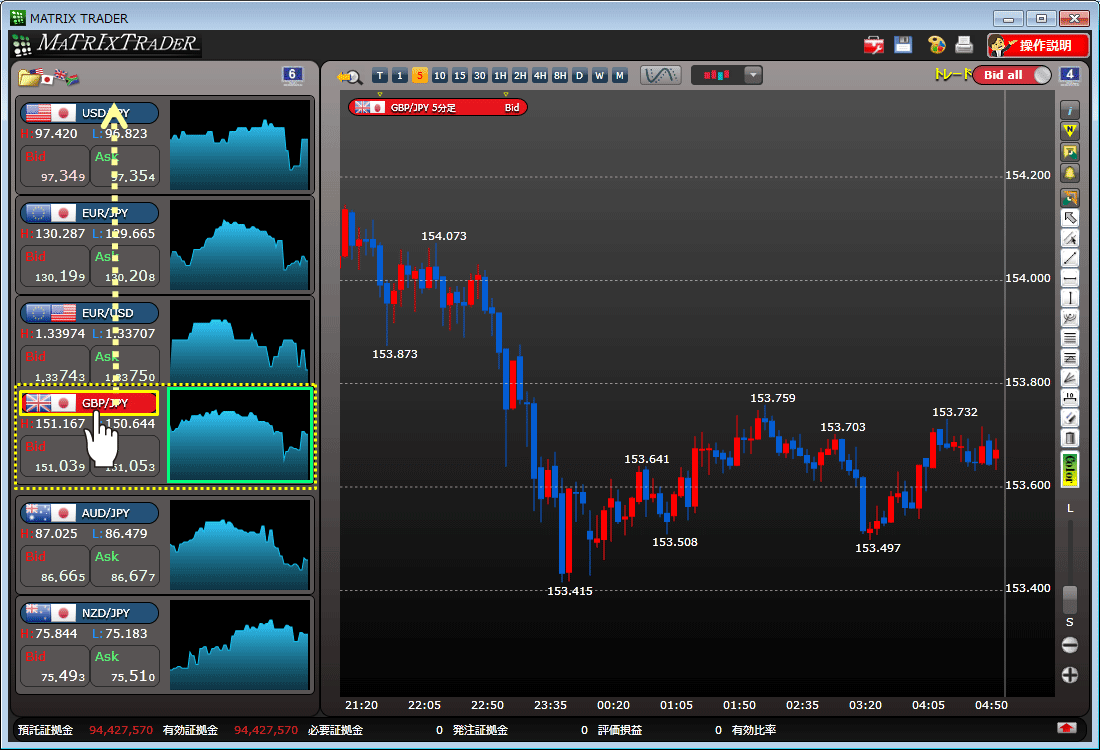Click the EUR/USD currency pair label
The height and width of the screenshot is (750, 1100).
pyautogui.click(x=89, y=313)
